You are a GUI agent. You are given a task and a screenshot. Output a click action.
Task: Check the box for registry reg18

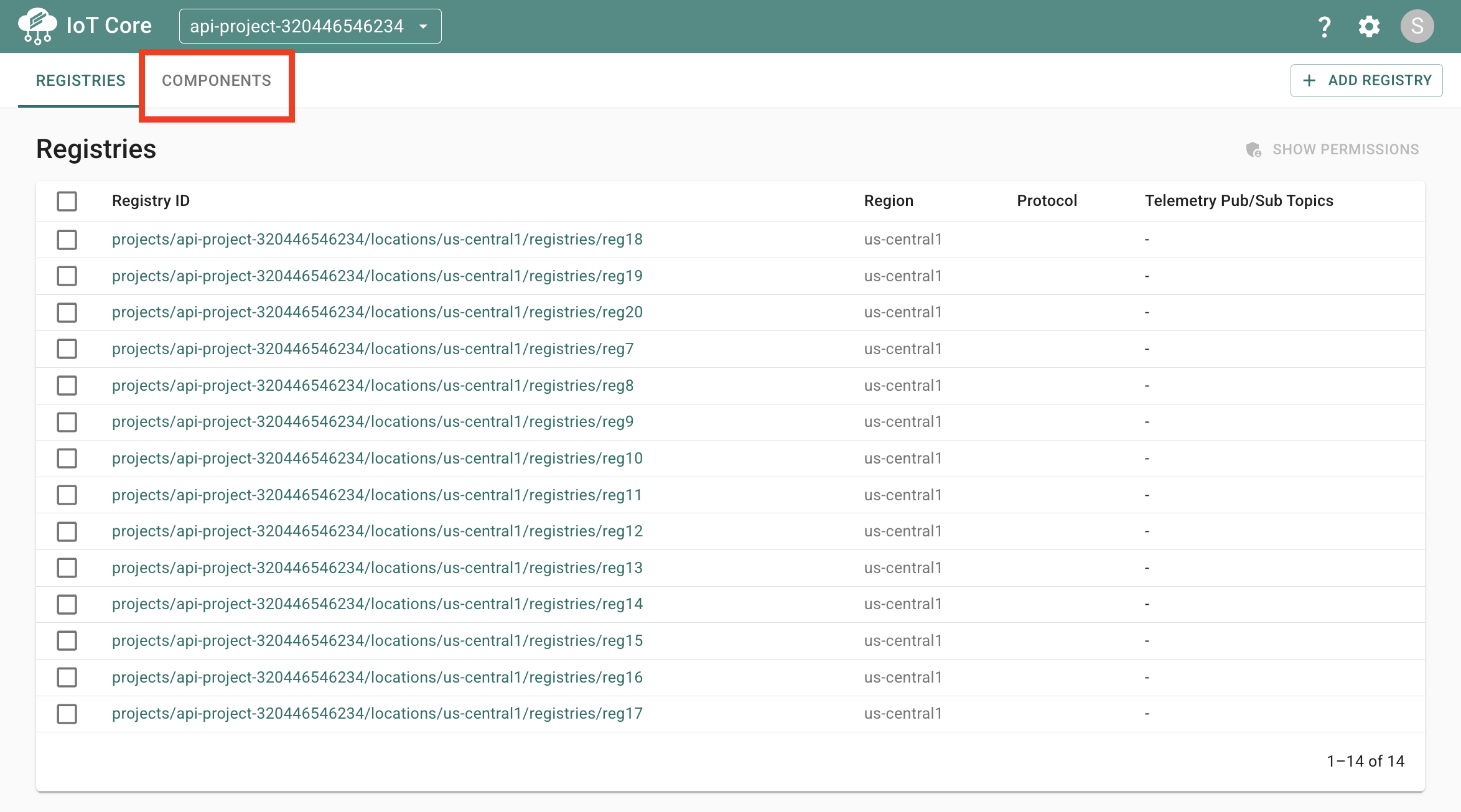[x=67, y=240]
